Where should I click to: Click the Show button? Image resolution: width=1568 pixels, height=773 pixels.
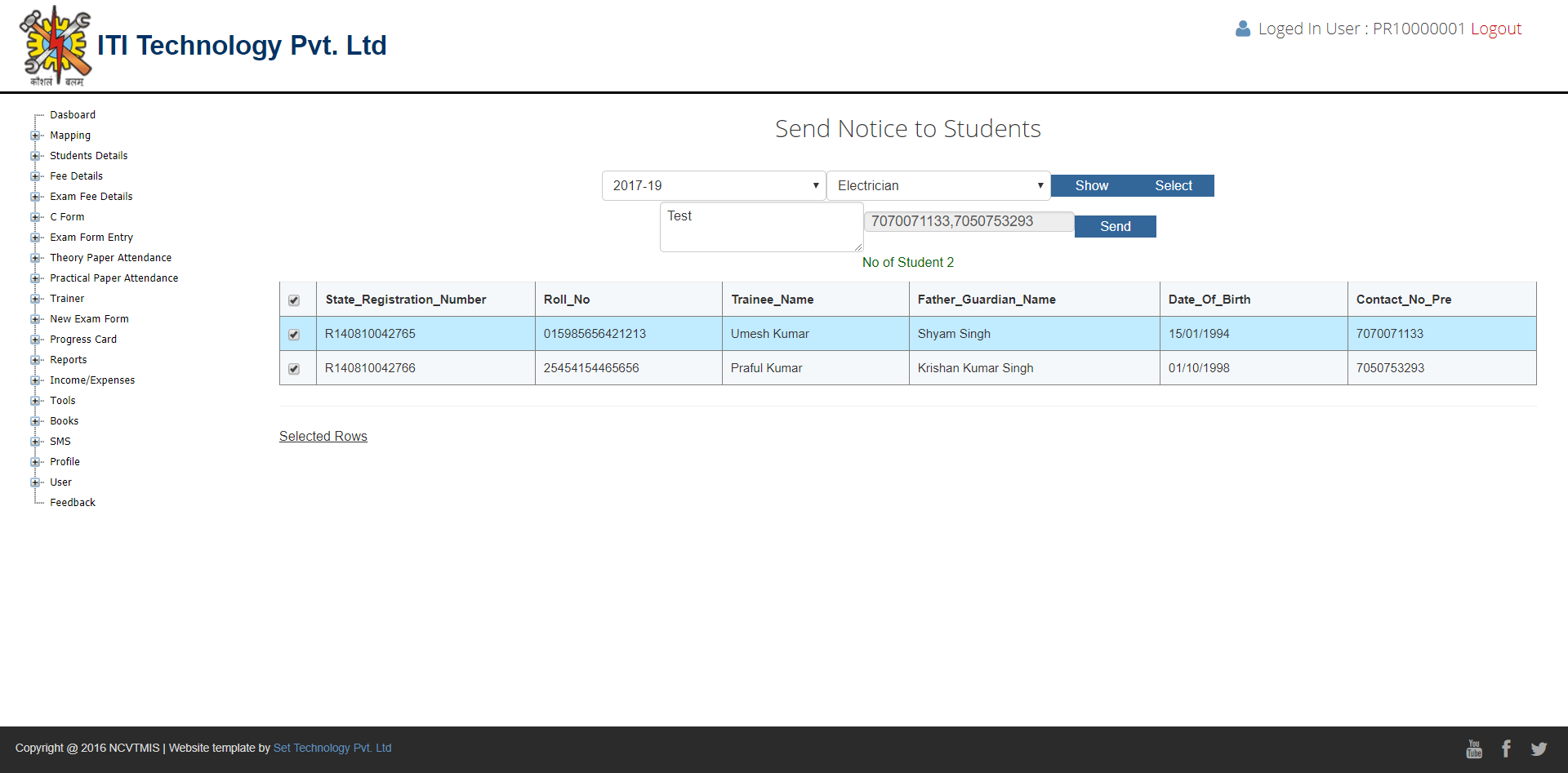pos(1091,186)
